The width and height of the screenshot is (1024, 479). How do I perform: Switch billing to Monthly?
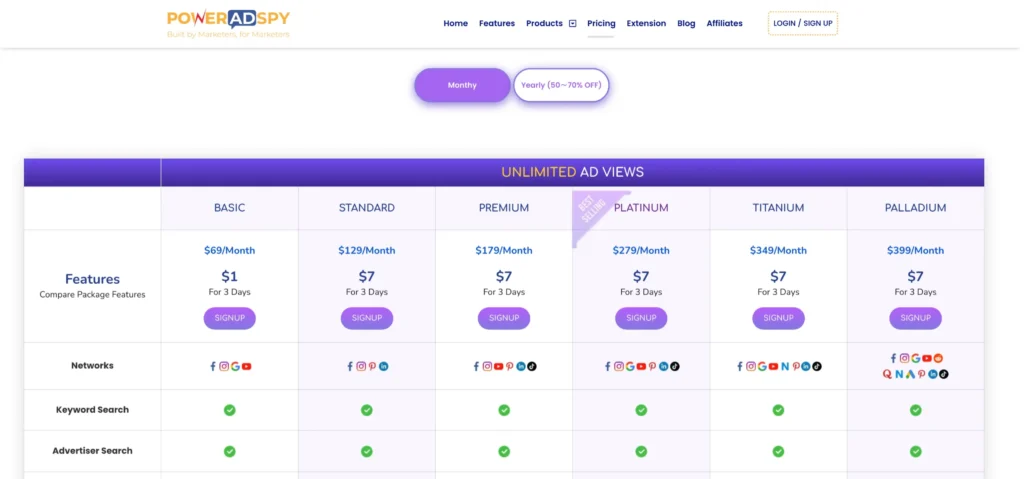tap(462, 85)
